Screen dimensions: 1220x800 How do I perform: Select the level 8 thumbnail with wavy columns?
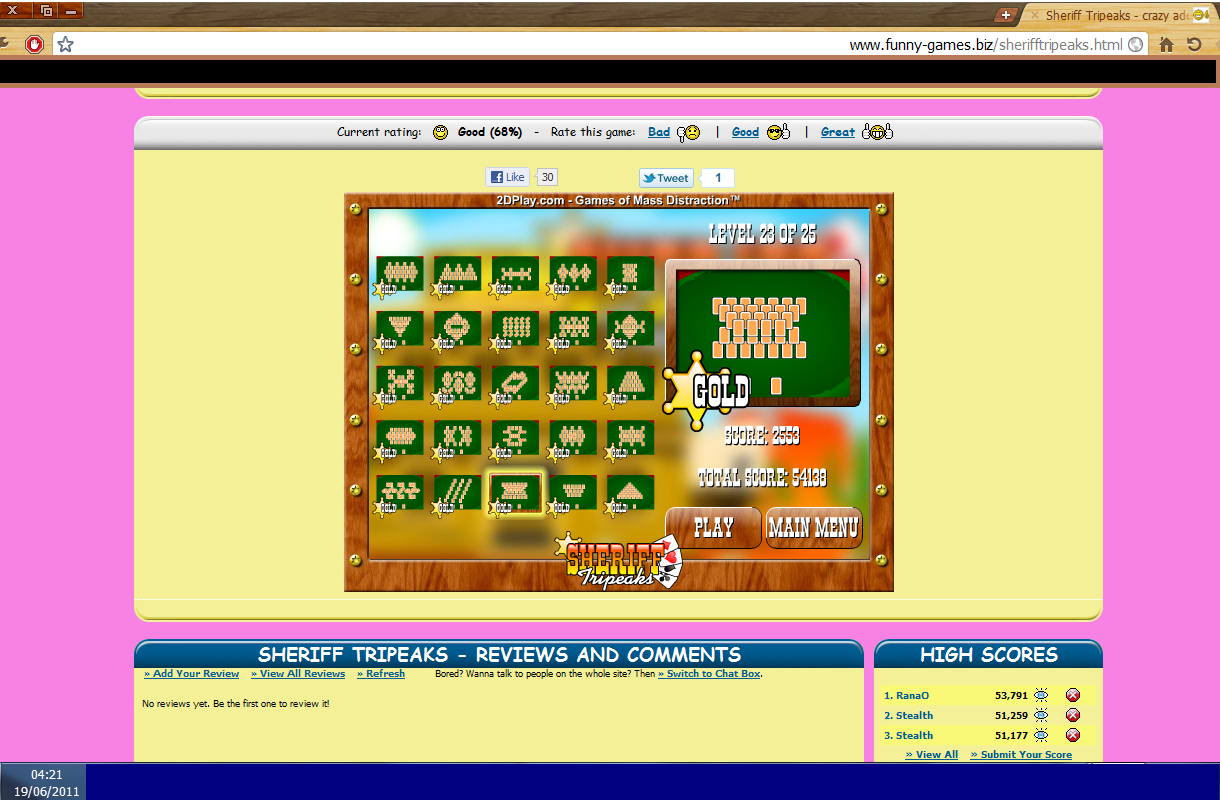coord(515,329)
